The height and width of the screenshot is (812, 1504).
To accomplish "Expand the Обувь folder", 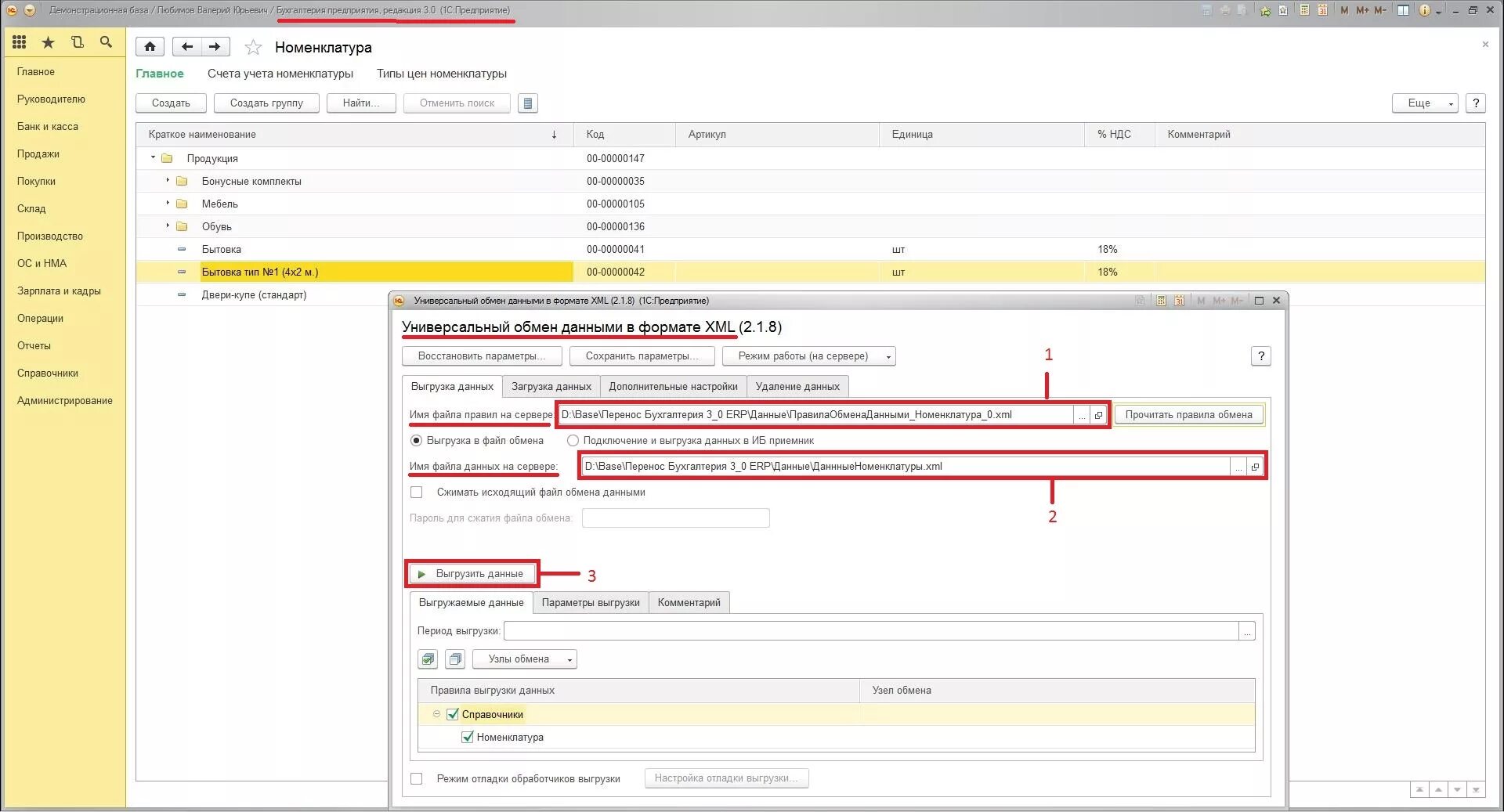I will tap(168, 226).
